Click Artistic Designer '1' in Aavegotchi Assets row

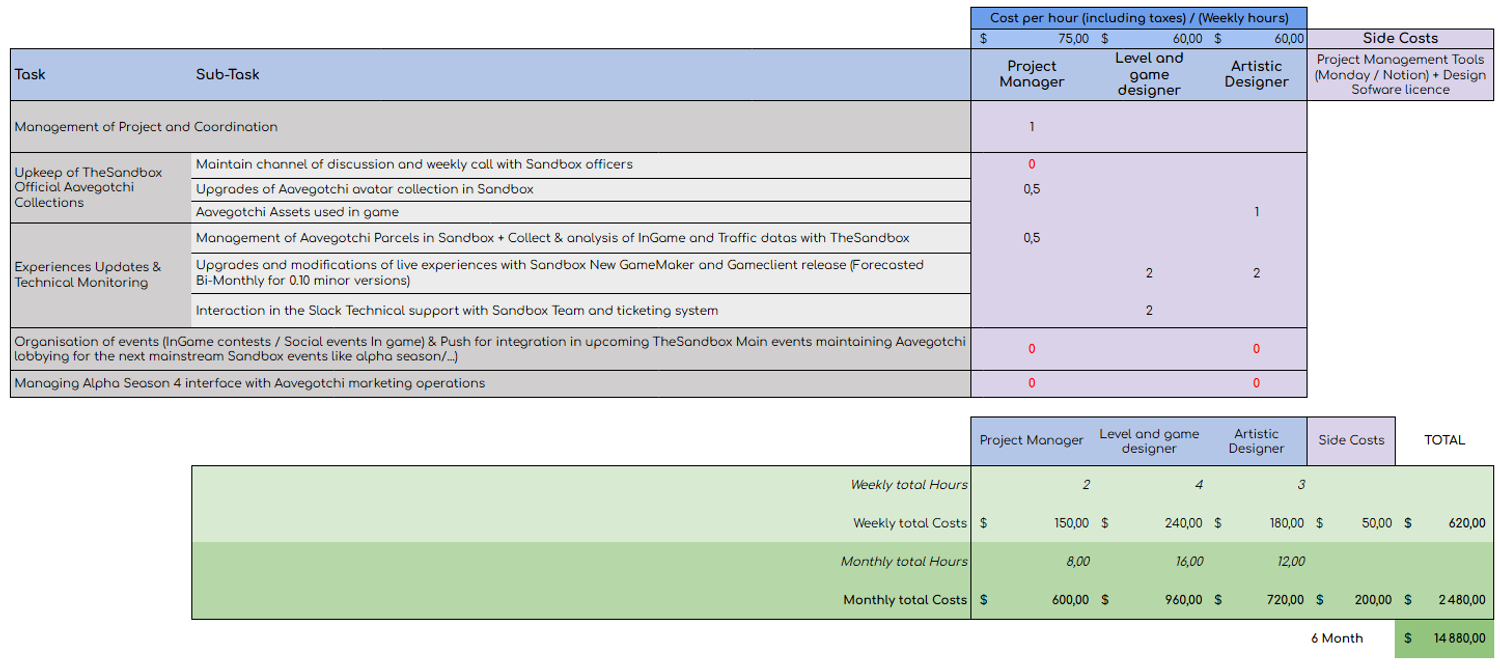pyautogui.click(x=1256, y=212)
